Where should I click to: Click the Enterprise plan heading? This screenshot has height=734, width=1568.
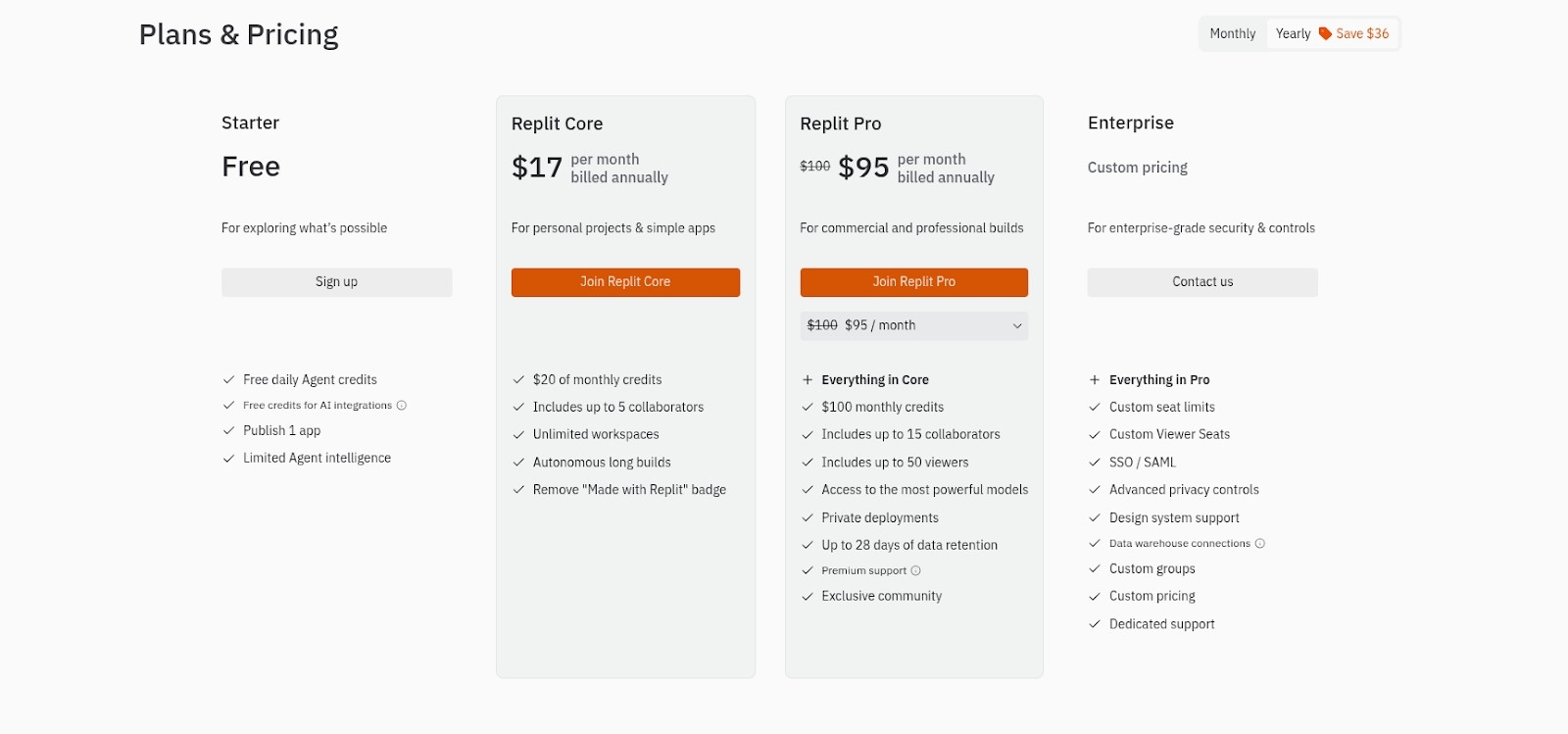point(1130,122)
